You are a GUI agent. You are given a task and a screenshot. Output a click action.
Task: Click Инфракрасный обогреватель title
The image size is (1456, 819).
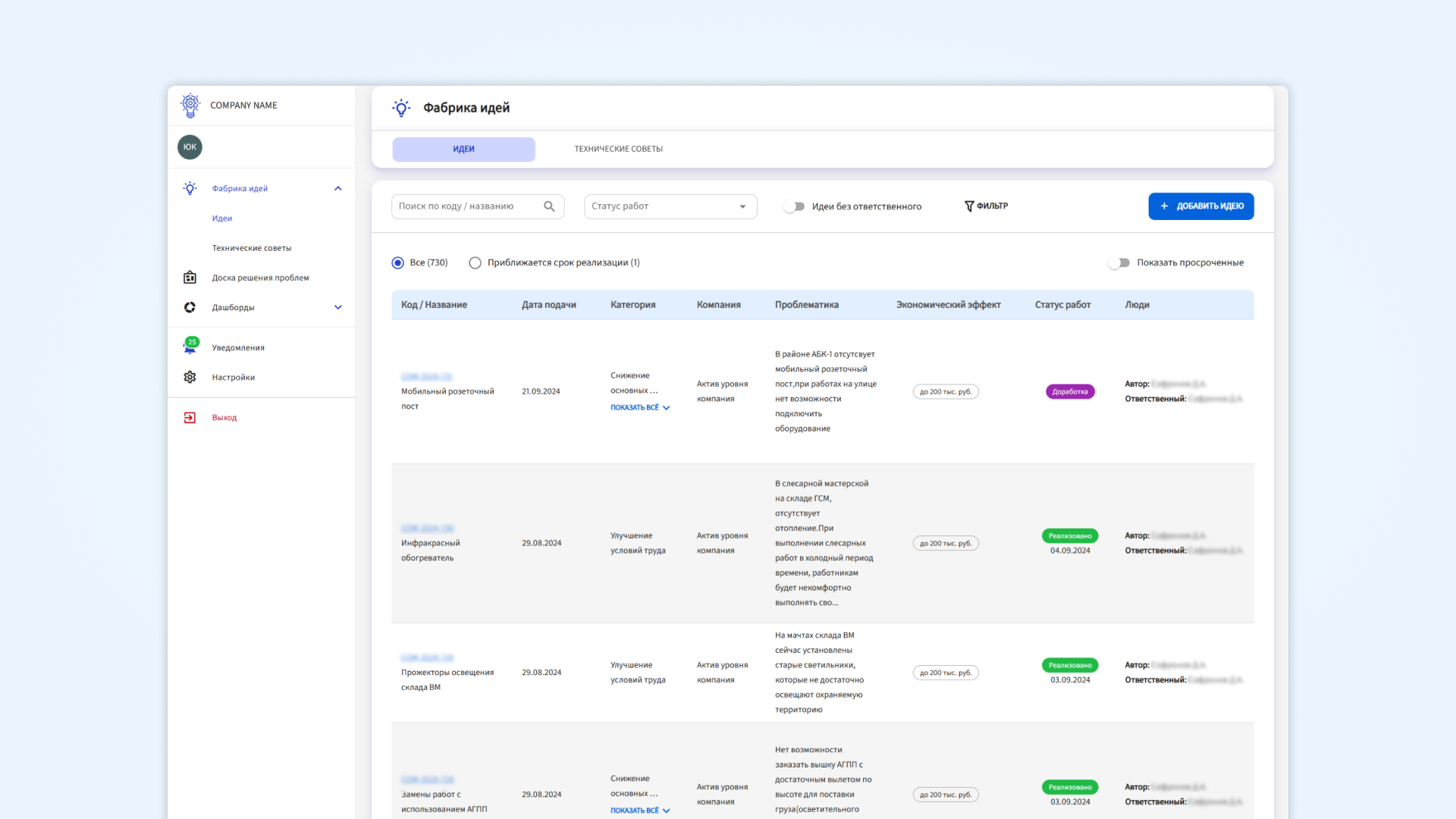431,551
